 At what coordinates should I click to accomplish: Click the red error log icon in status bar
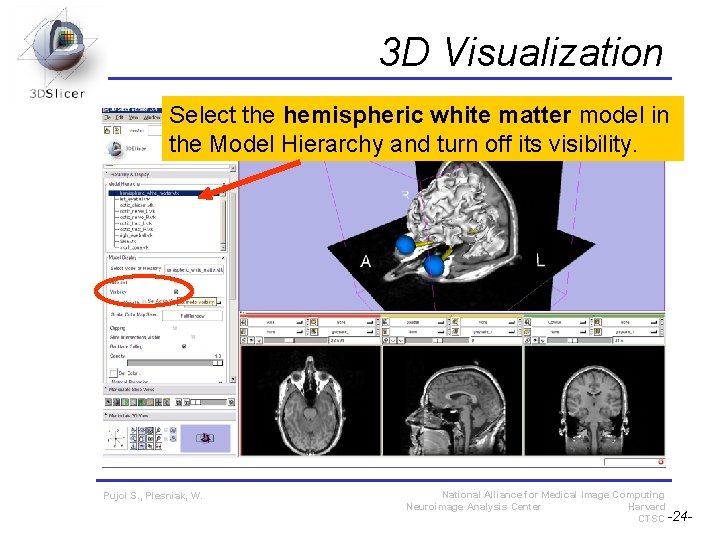point(661,461)
